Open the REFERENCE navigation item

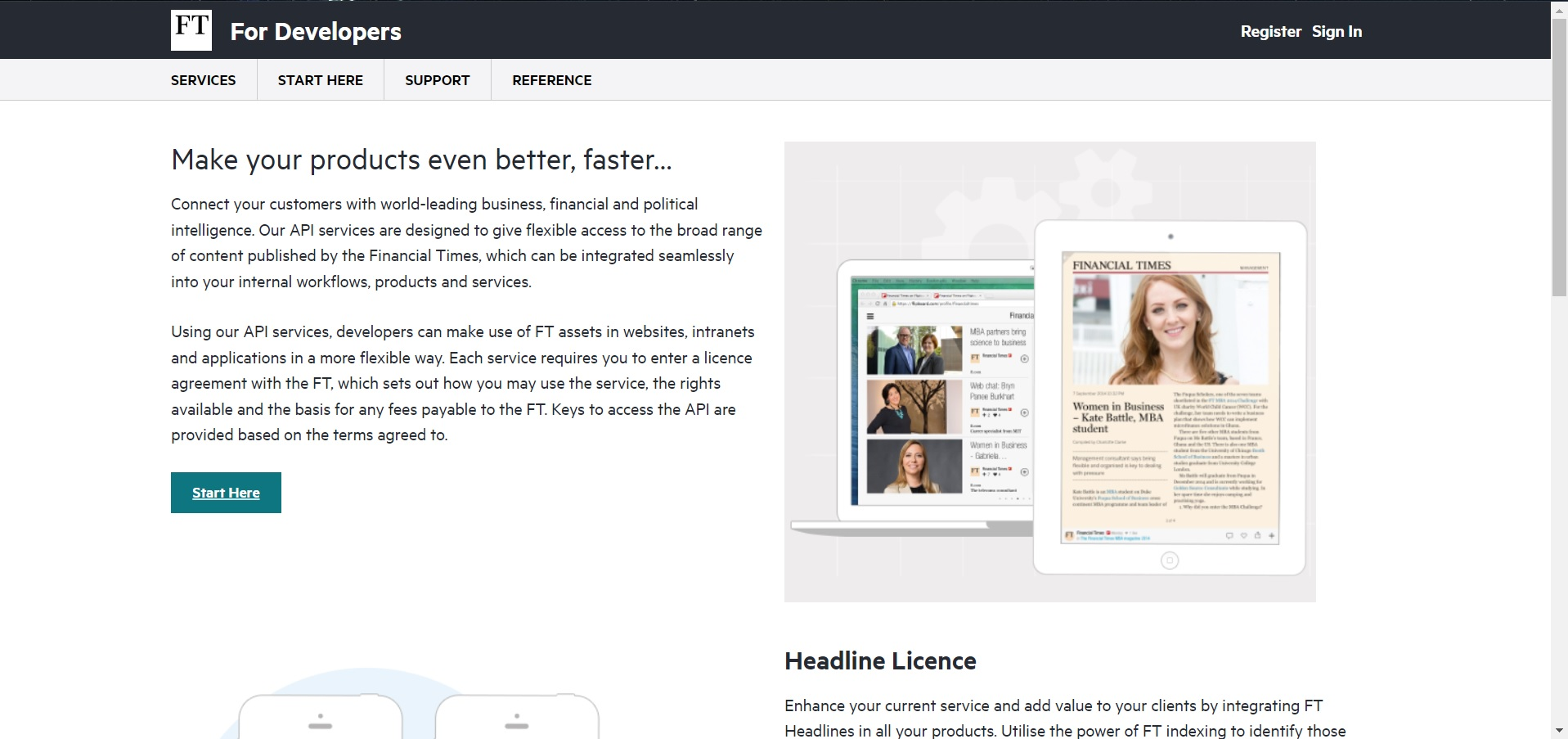(551, 79)
